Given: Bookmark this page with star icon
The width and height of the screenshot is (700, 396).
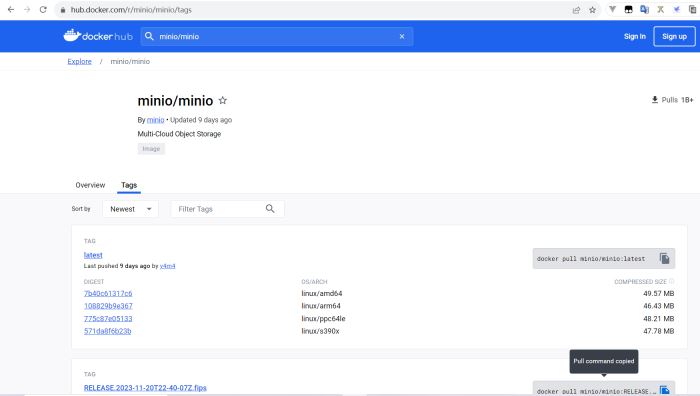Looking at the screenshot, I should click(592, 10).
